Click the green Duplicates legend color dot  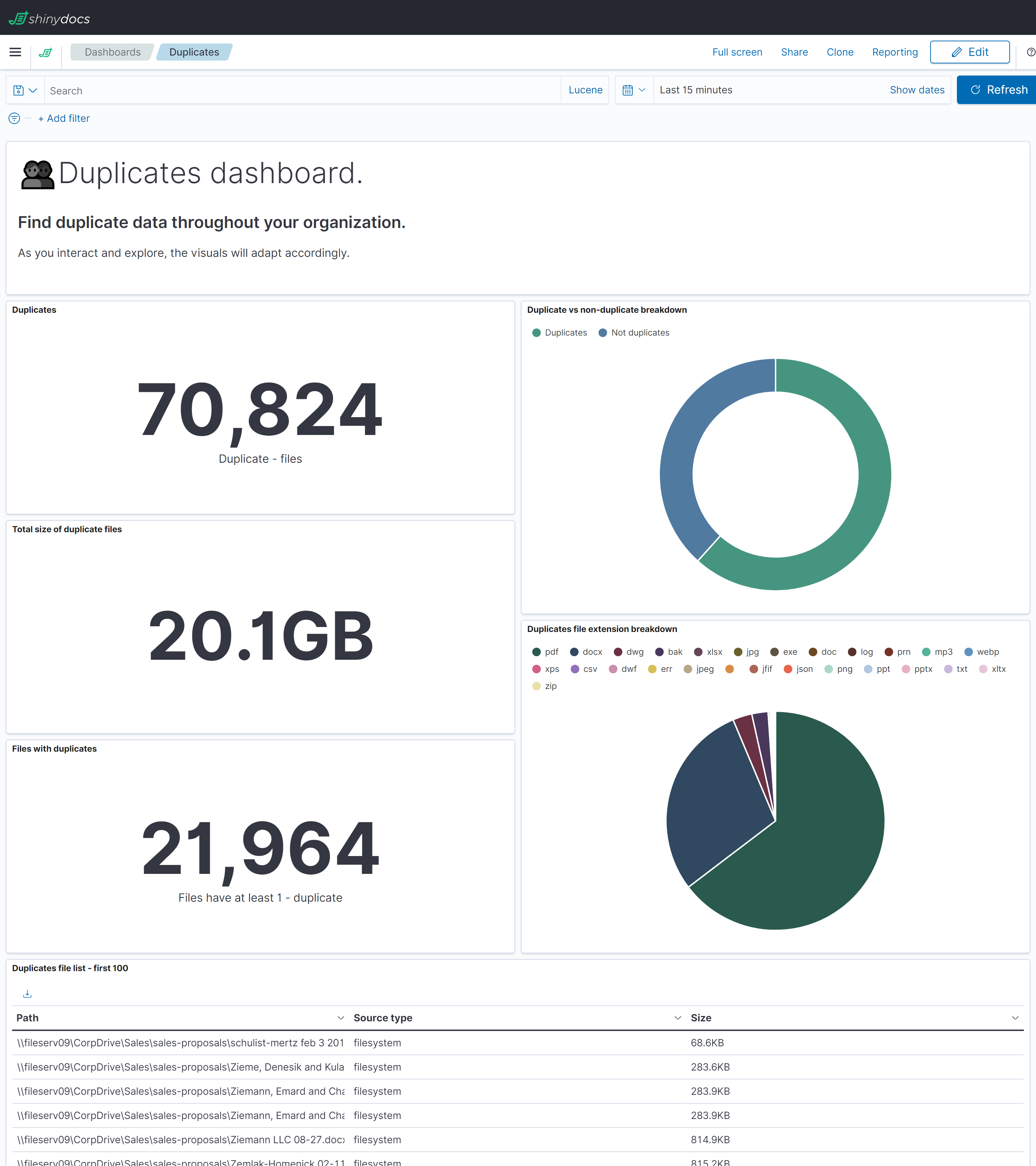[x=537, y=333]
